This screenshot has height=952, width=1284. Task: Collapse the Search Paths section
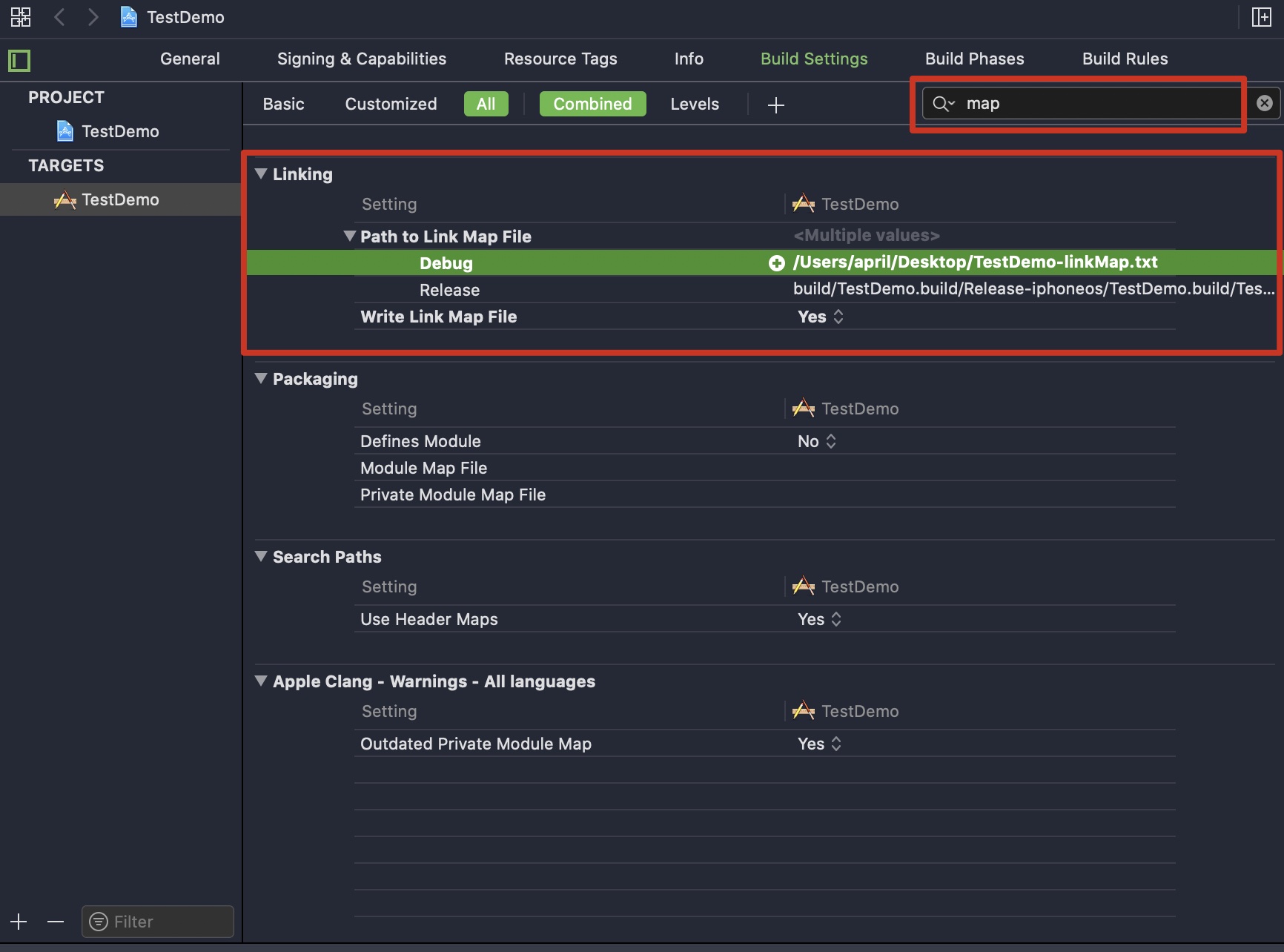[261, 556]
